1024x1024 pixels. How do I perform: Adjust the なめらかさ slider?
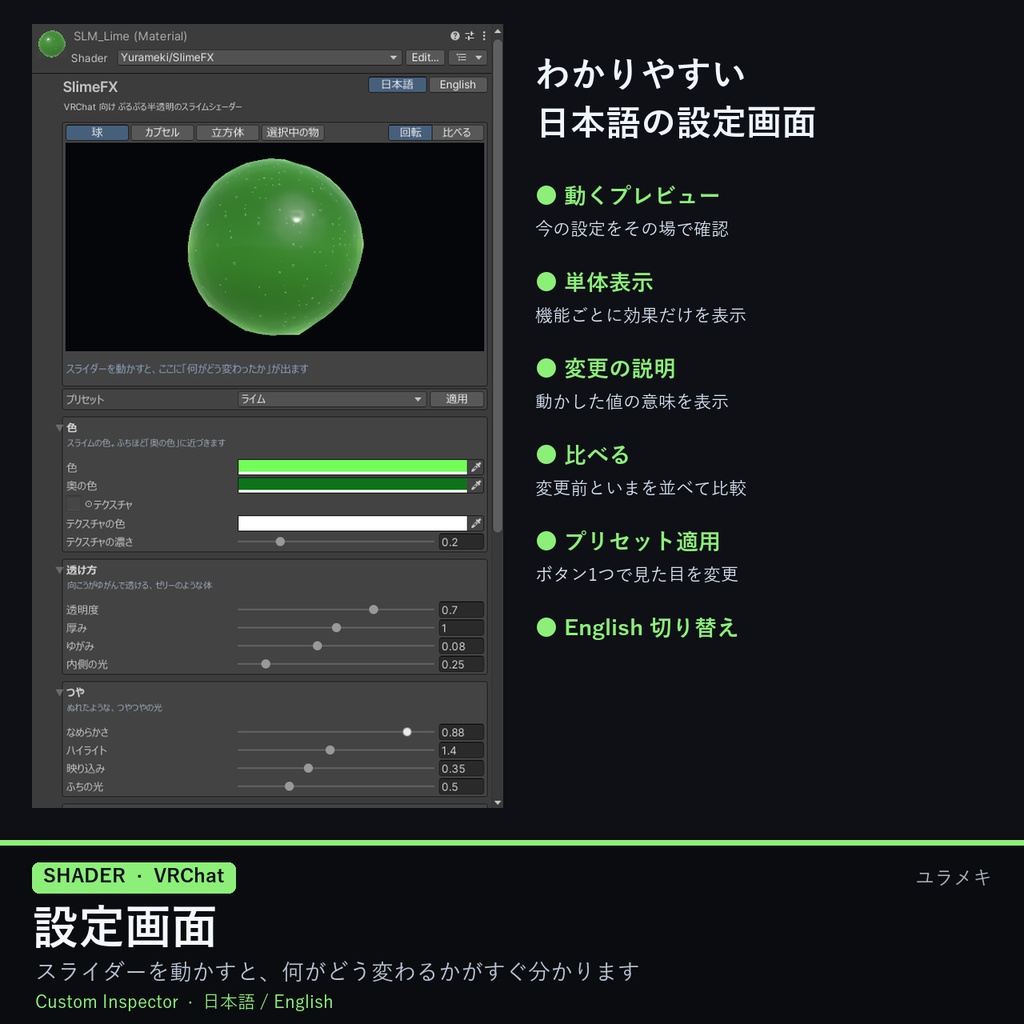(336, 732)
